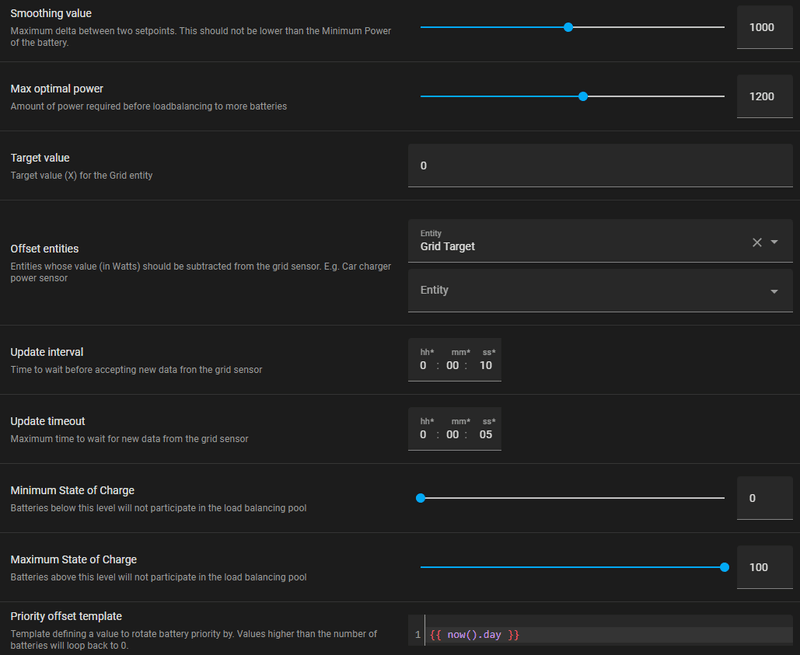Click the Maximum State of Charge heading
This screenshot has height=655, width=800.
coord(73,560)
